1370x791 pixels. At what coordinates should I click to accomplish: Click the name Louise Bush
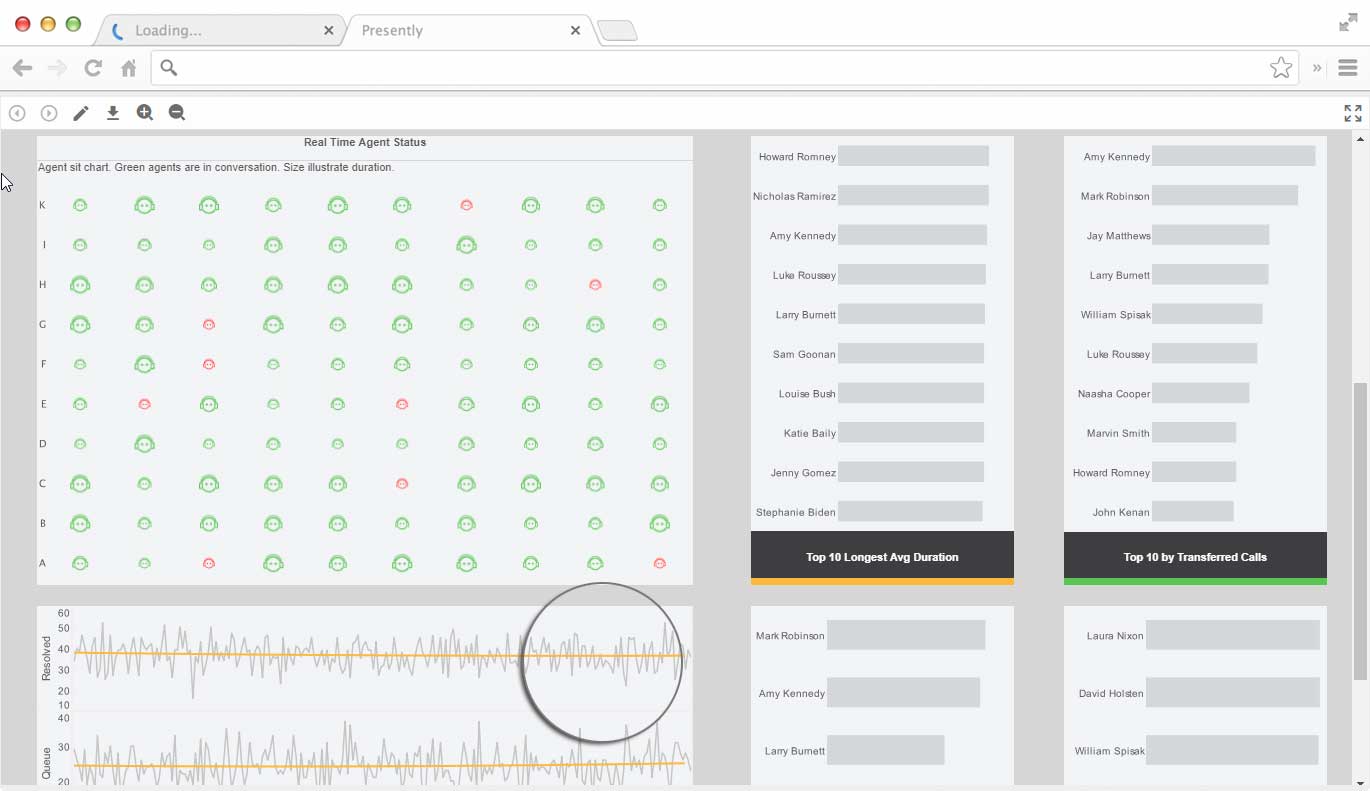pyautogui.click(x=807, y=394)
